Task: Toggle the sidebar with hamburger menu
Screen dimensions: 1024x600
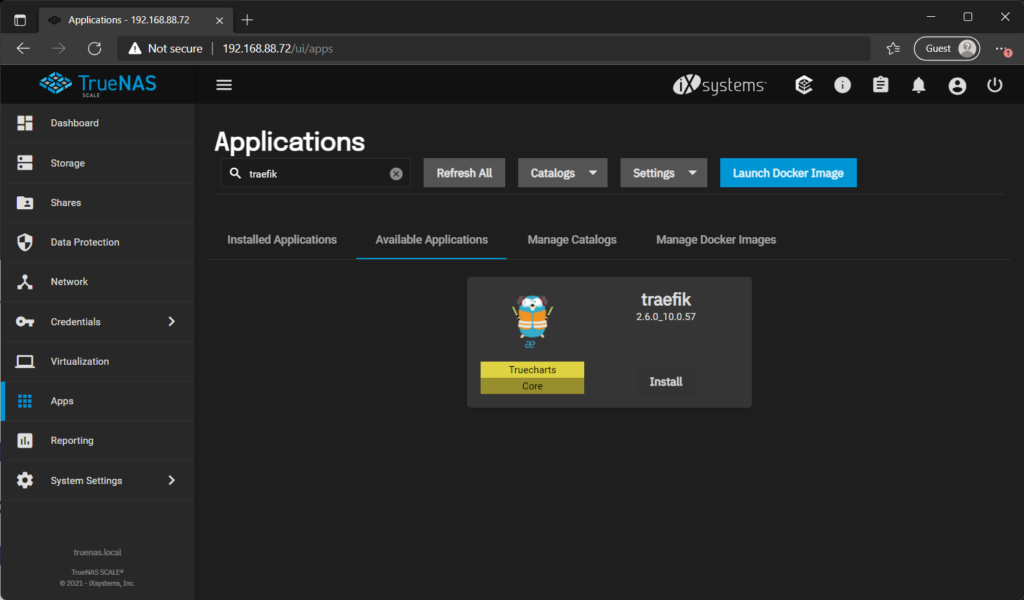Action: [x=224, y=85]
